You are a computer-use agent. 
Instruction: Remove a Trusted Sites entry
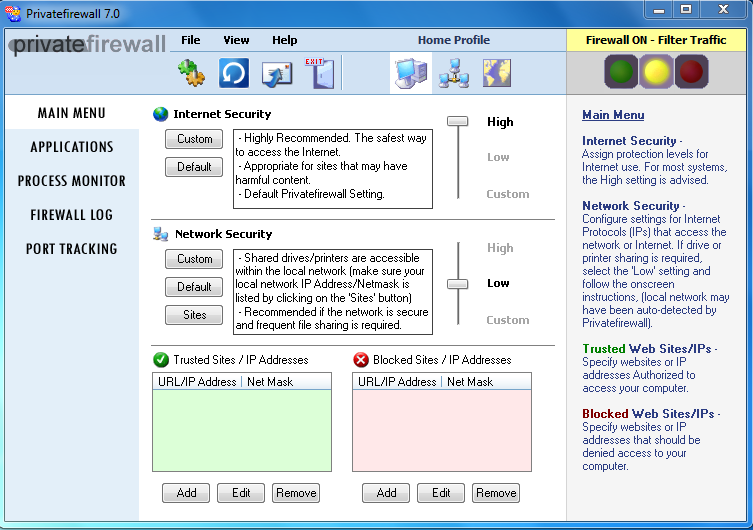[296, 493]
